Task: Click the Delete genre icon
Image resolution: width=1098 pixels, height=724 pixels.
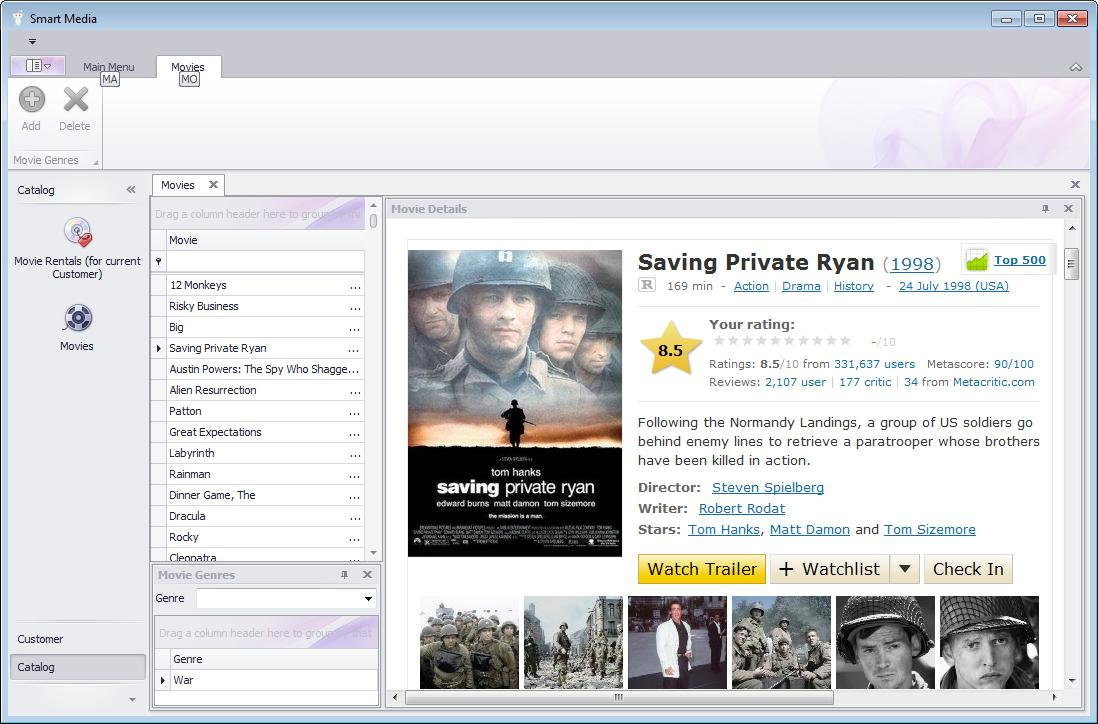Action: [76, 99]
